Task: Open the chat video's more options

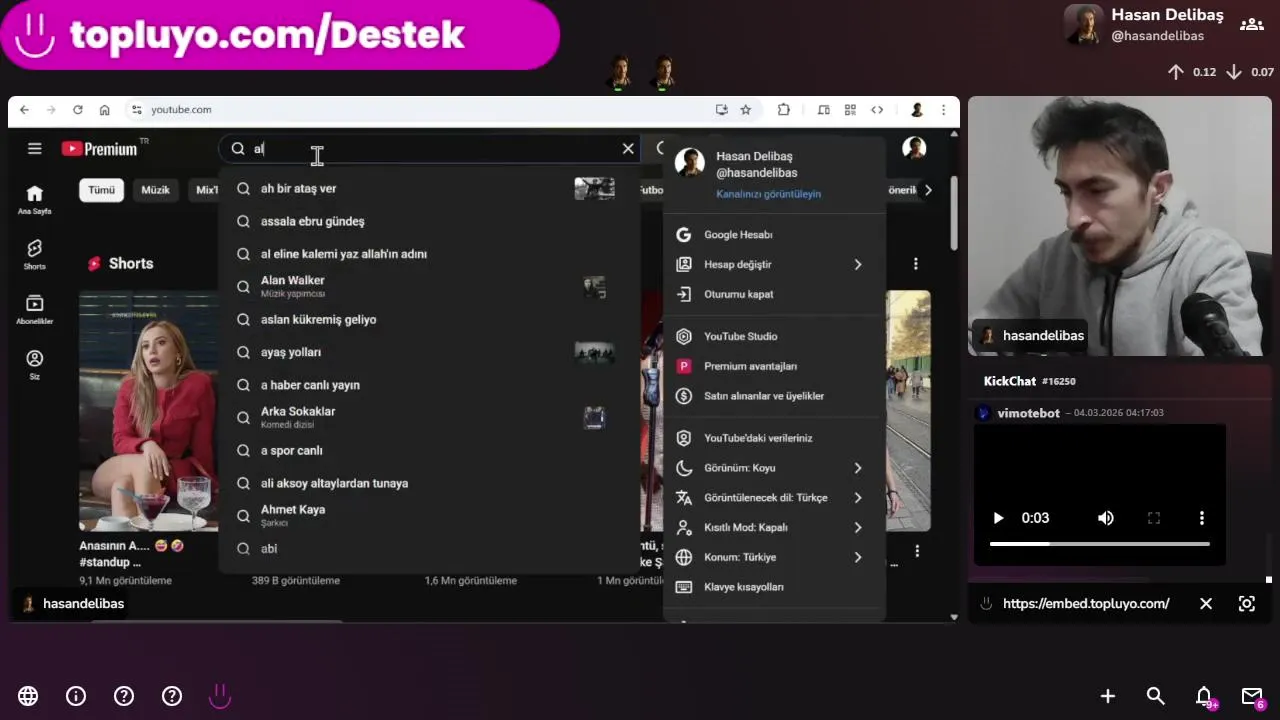Action: [1202, 518]
